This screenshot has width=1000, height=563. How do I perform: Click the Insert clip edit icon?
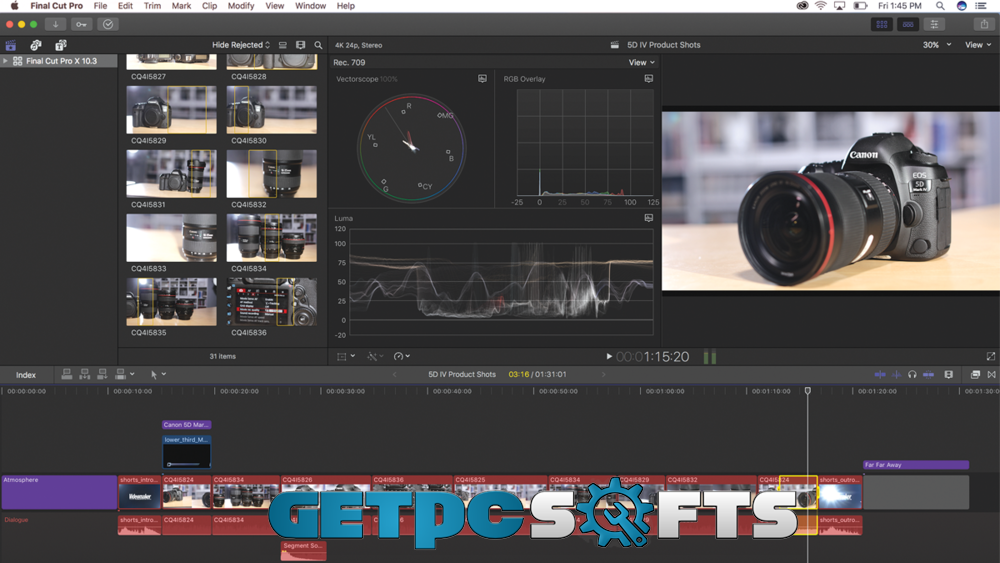[x=84, y=374]
